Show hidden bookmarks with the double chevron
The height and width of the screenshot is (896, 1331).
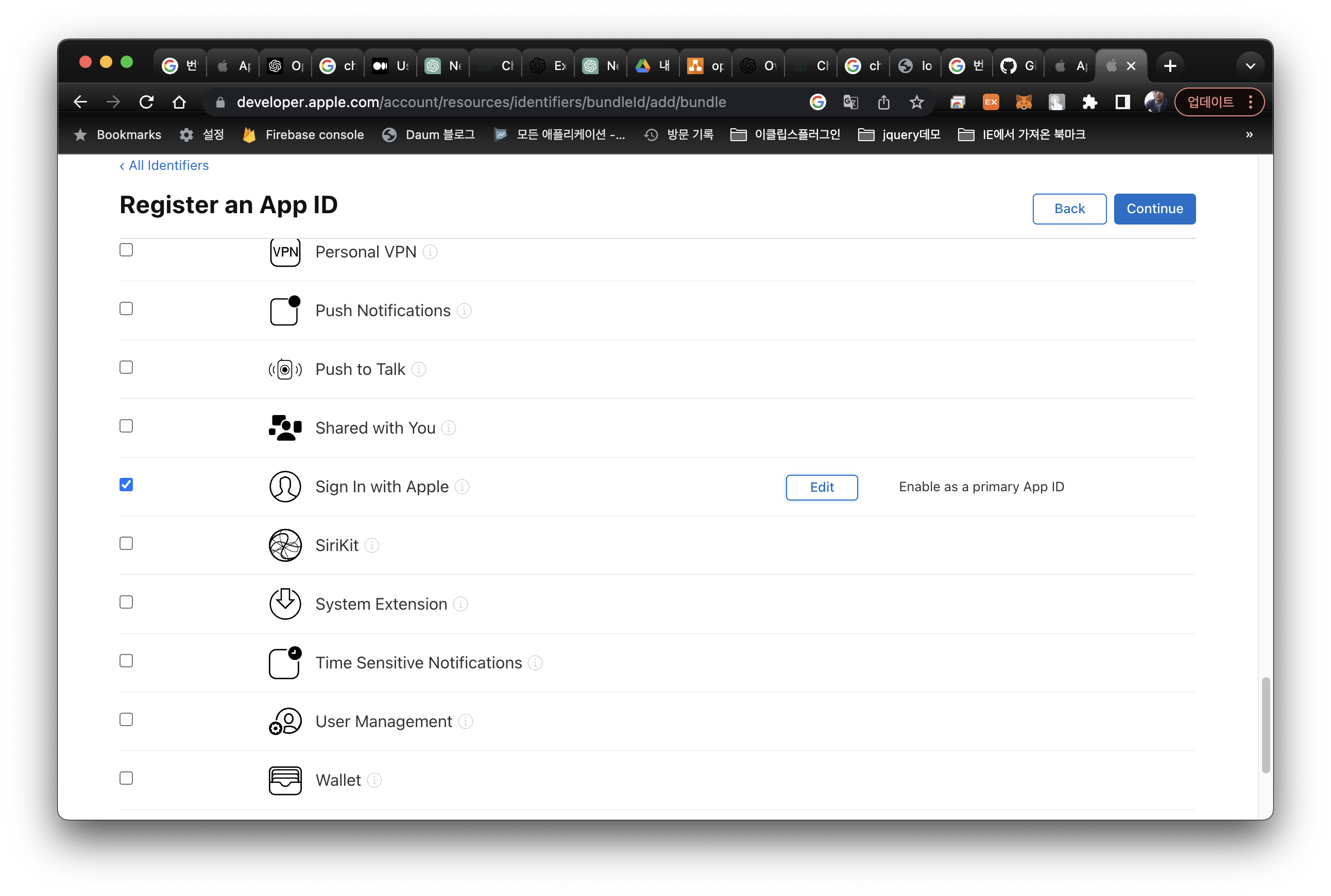pos(1249,134)
